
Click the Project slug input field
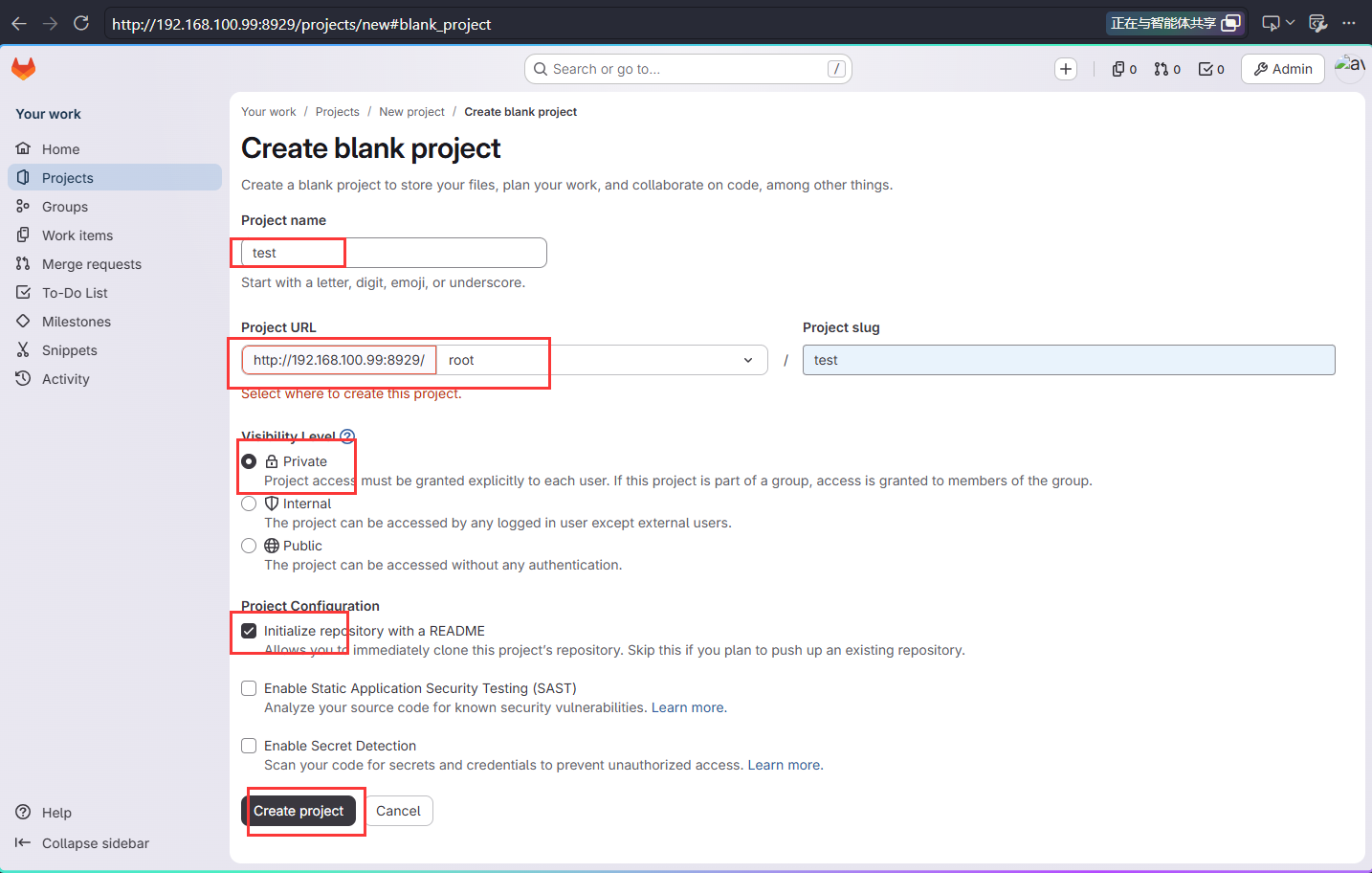tap(1069, 360)
